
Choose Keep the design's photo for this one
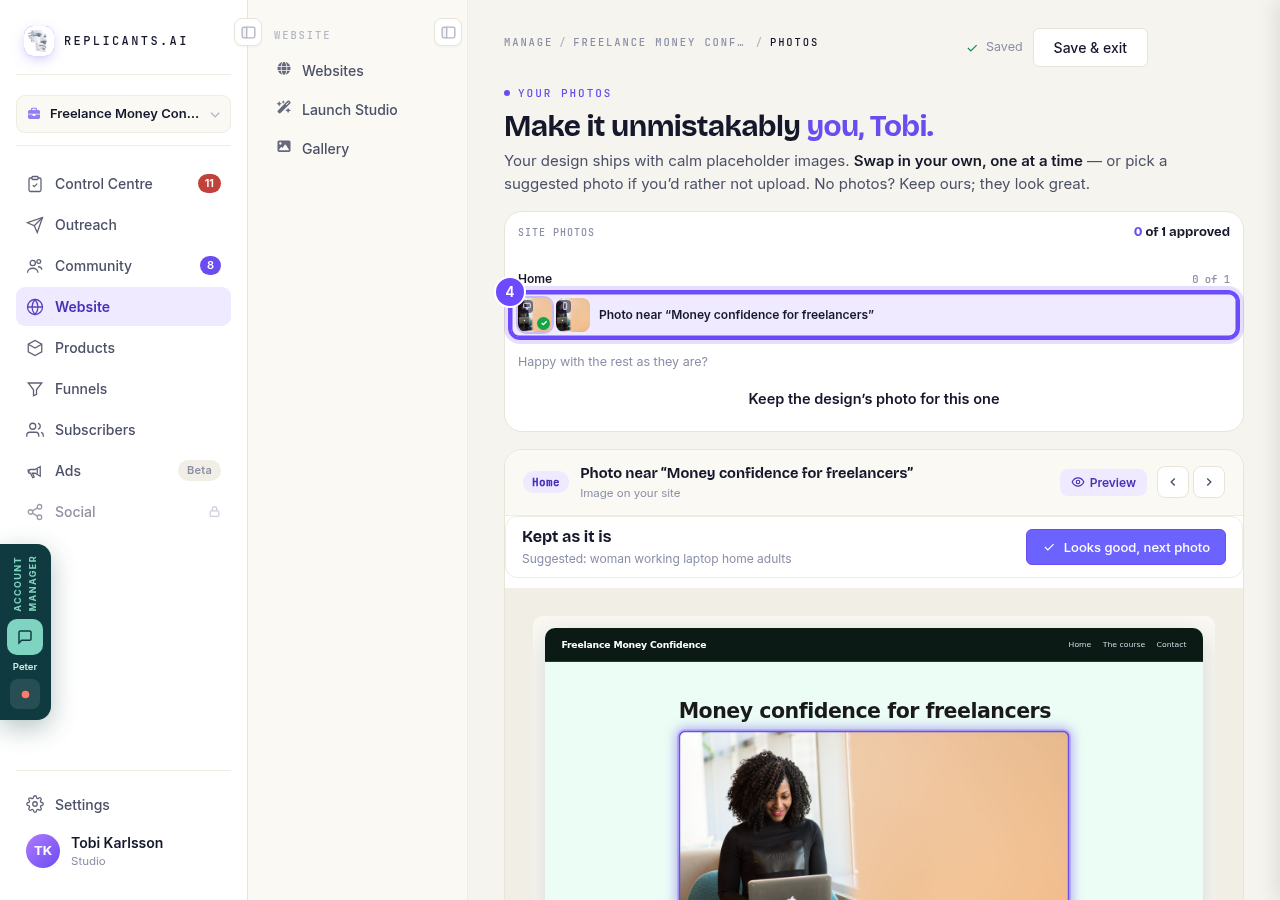[x=874, y=399]
